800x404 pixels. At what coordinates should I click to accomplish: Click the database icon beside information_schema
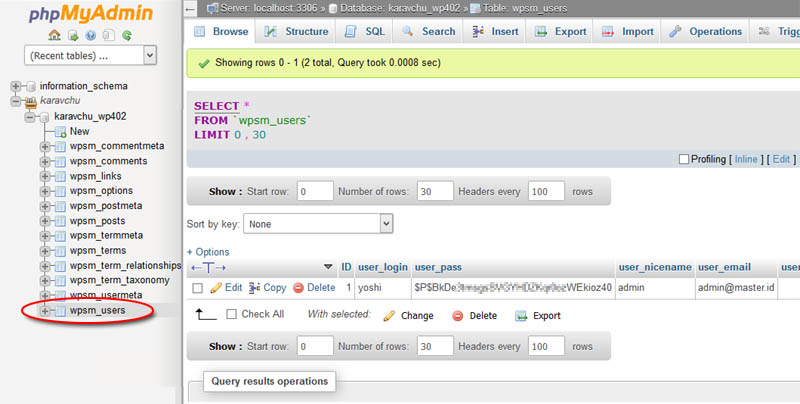(x=31, y=86)
